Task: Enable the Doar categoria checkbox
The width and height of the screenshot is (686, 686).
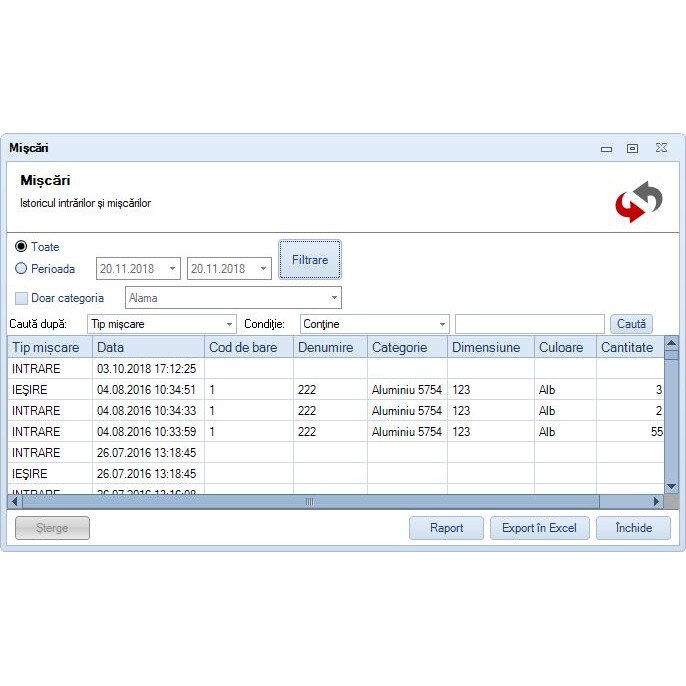Action: tap(22, 298)
